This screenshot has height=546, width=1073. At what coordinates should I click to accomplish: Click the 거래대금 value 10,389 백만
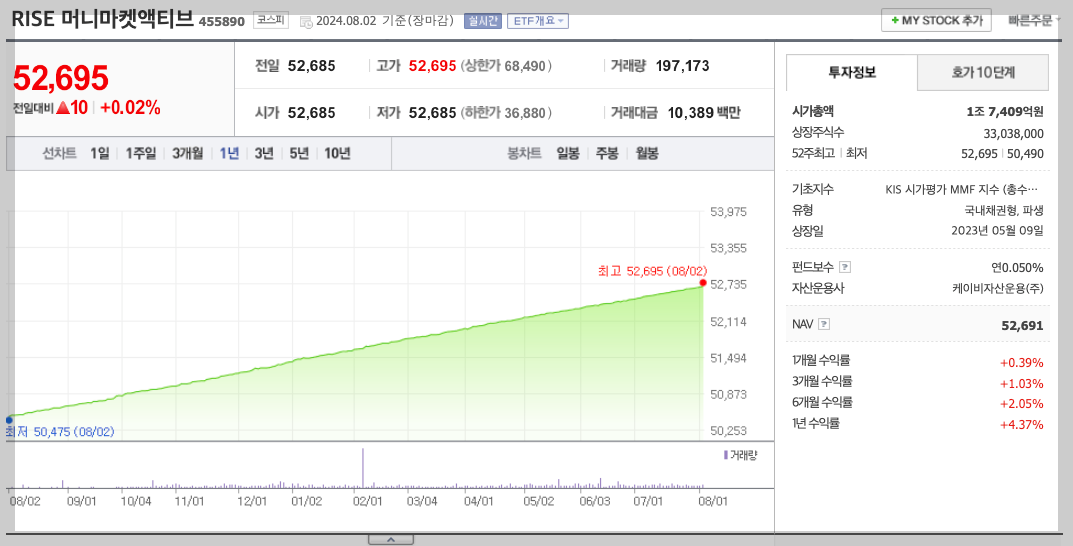coord(704,112)
